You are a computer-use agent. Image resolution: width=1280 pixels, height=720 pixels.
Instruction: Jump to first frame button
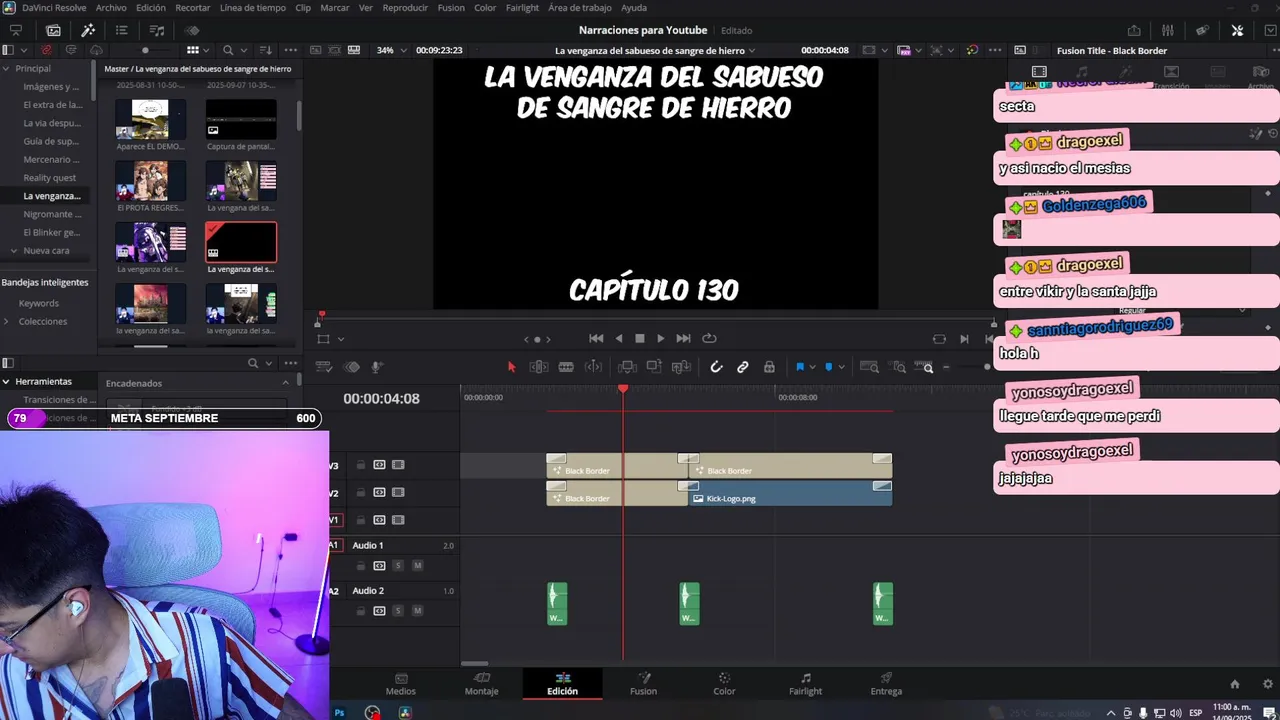click(x=596, y=339)
